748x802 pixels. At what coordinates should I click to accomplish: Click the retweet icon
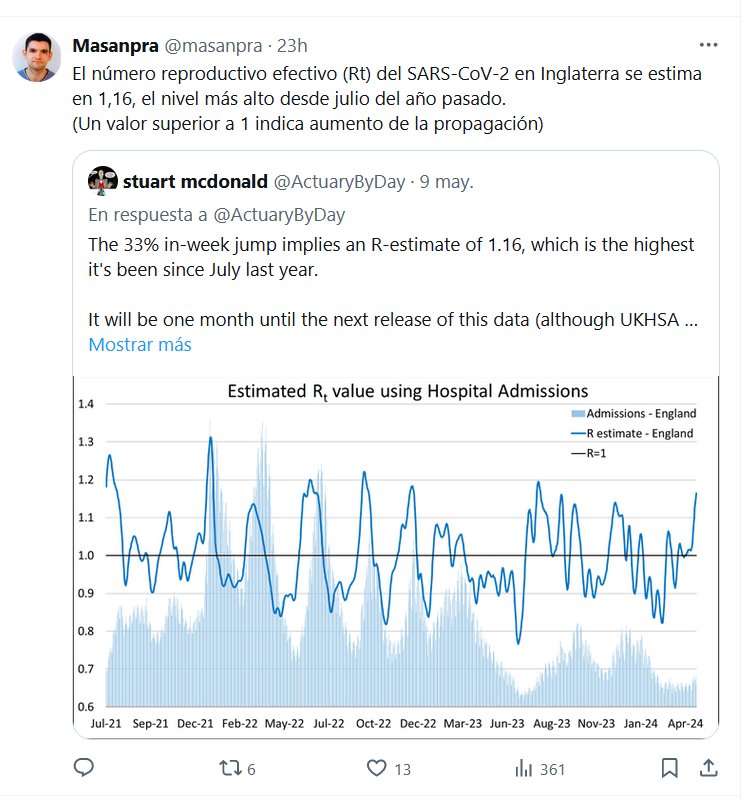click(231, 768)
